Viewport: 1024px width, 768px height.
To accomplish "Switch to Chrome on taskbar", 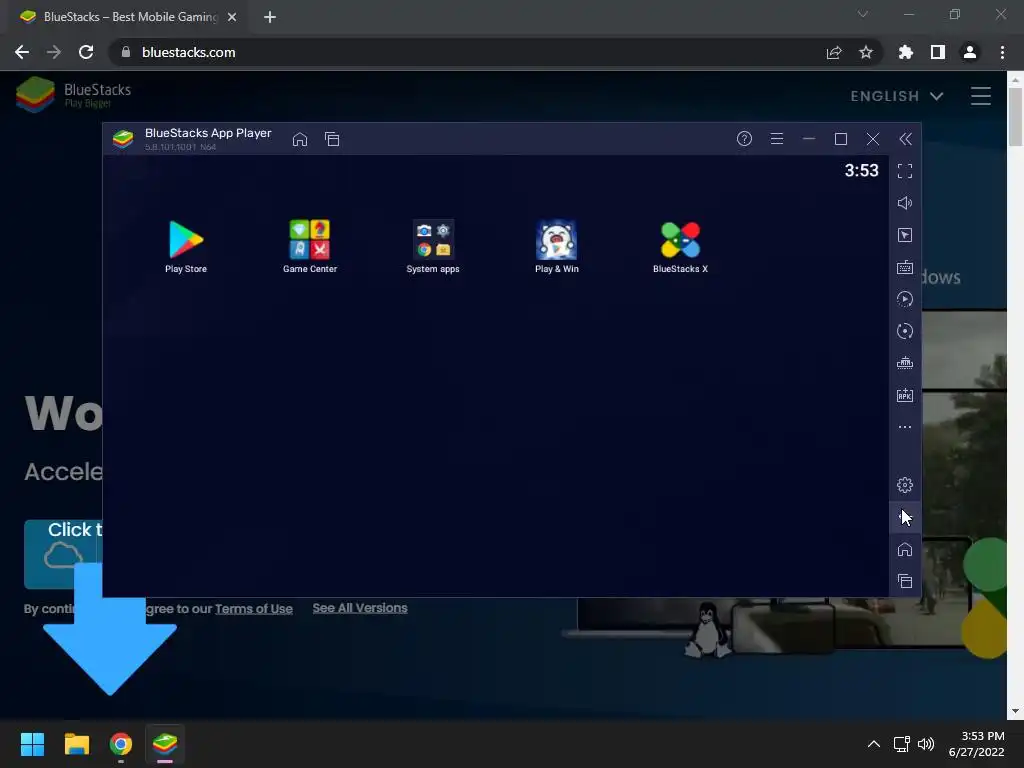I will tap(121, 744).
